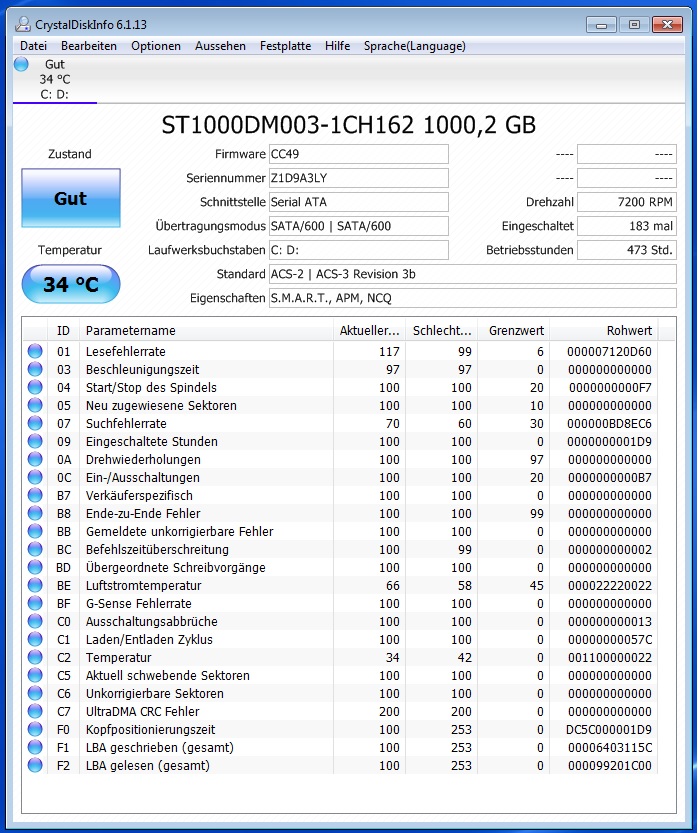Minimize the CrystalDiskInfo window

coord(601,24)
